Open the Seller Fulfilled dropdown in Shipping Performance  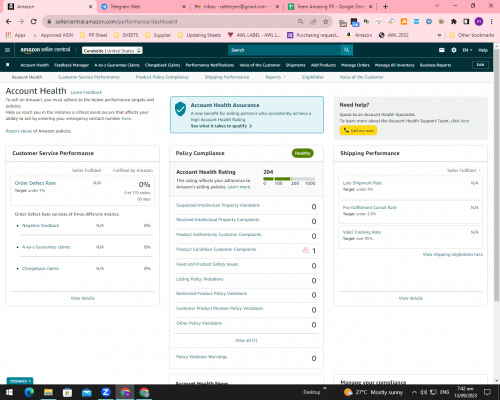pos(464,170)
